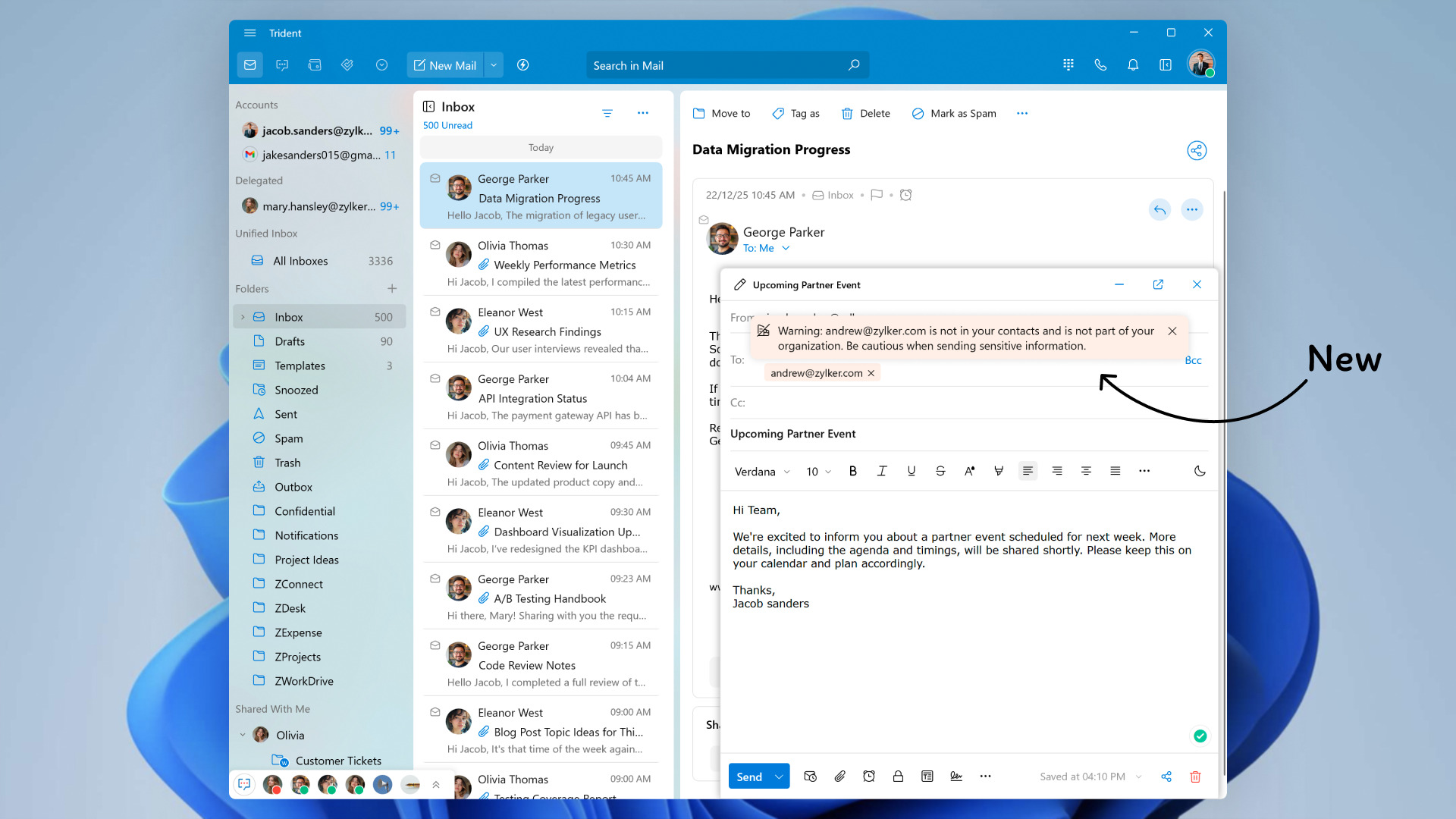The image size is (1456, 819).
Task: Select the Drafts folder
Action: point(290,341)
